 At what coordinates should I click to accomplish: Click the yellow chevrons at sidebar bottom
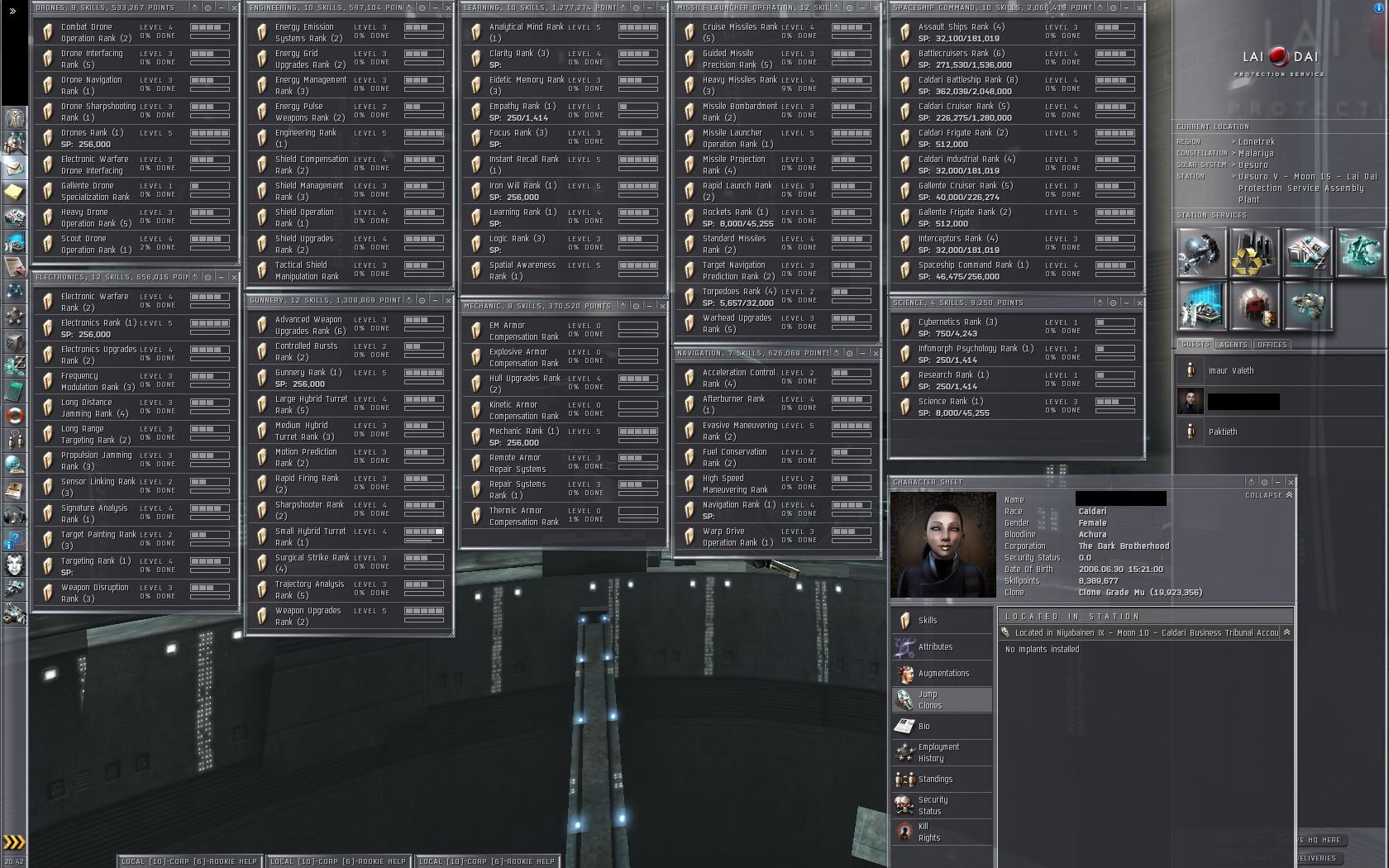pyautogui.click(x=14, y=842)
